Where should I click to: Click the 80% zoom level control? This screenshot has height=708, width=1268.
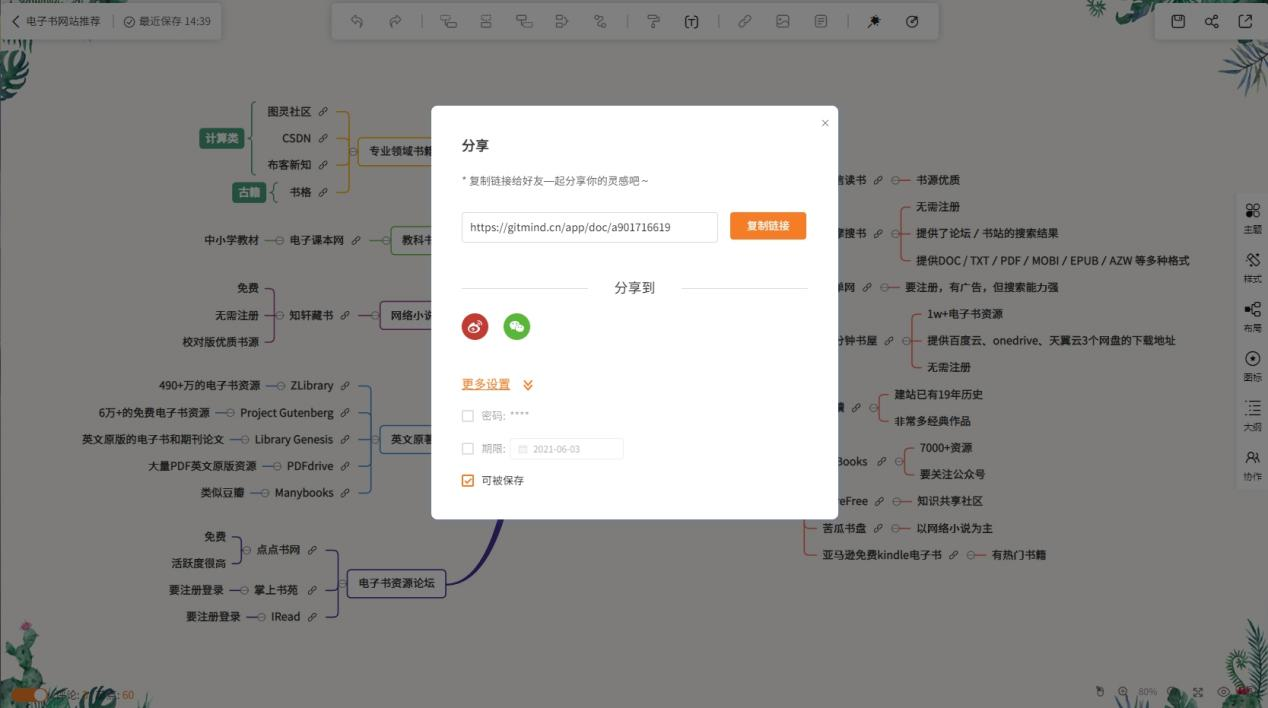[1146, 691]
